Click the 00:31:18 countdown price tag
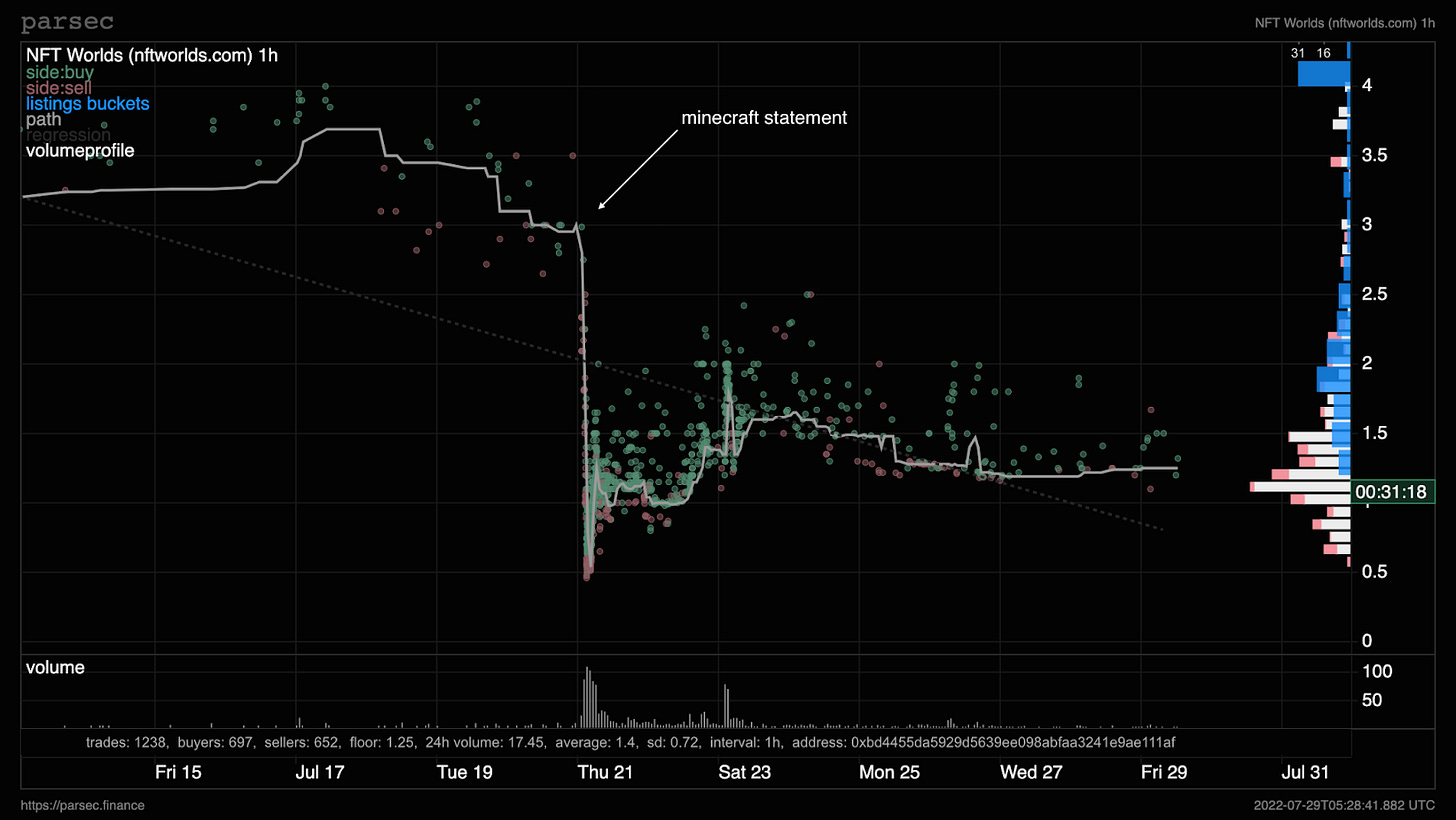 tap(1394, 492)
